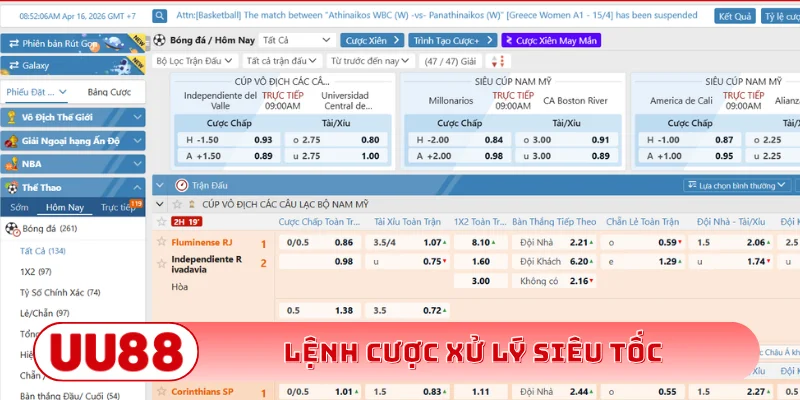Click the search magnifier icon
800x400 pixels.
[160, 16]
